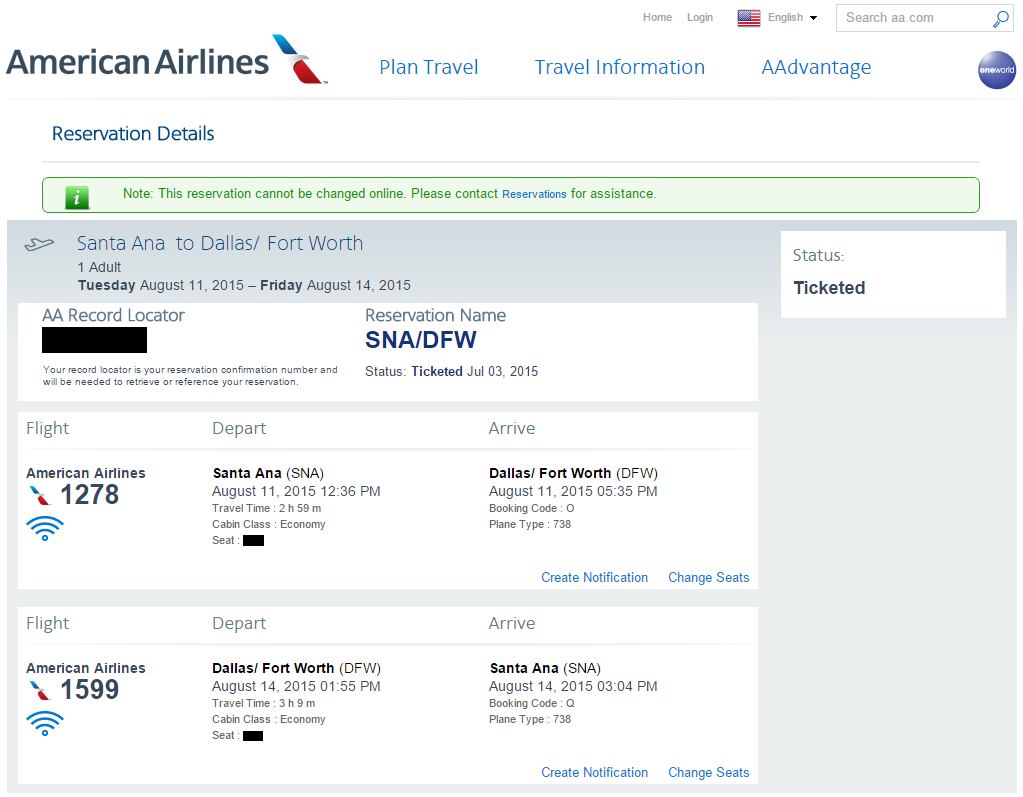This screenshot has width=1023, height=797.
Task: Change Seats for flight 1599
Action: pos(709,772)
